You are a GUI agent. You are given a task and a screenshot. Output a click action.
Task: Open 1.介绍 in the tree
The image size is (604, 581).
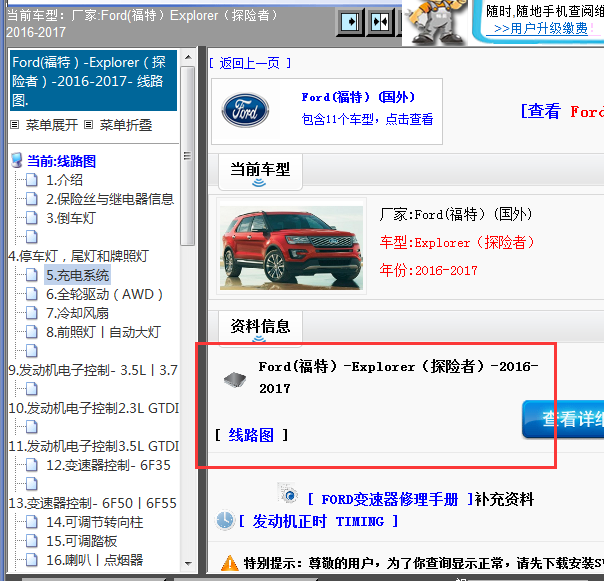click(64, 180)
